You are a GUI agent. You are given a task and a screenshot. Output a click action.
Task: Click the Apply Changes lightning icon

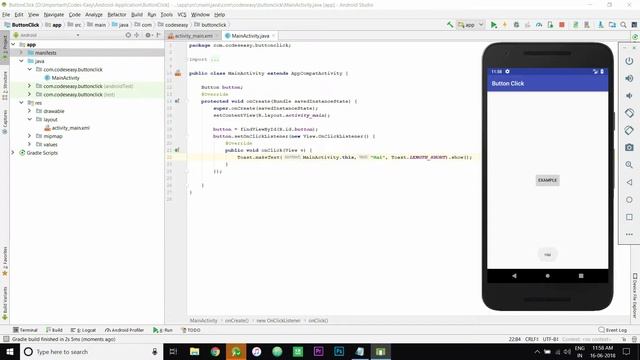(505, 25)
